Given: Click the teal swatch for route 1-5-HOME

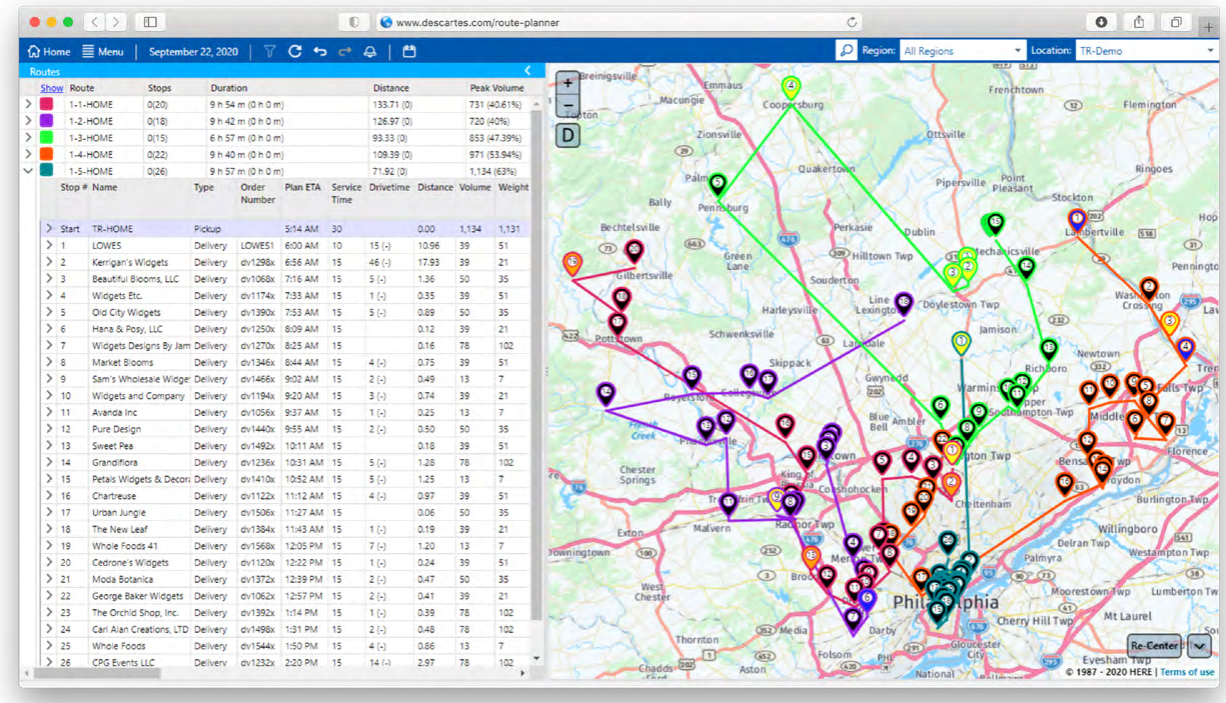Looking at the screenshot, I should click(46, 171).
